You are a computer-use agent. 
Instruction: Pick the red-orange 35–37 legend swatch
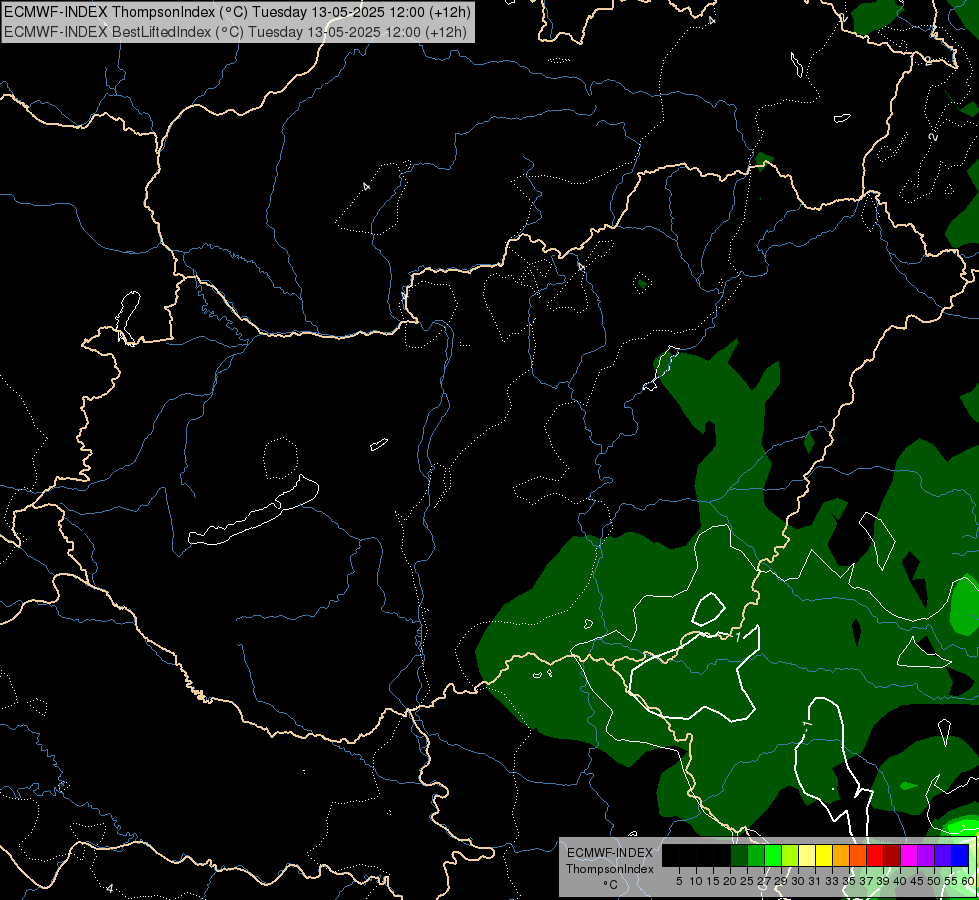click(x=858, y=855)
